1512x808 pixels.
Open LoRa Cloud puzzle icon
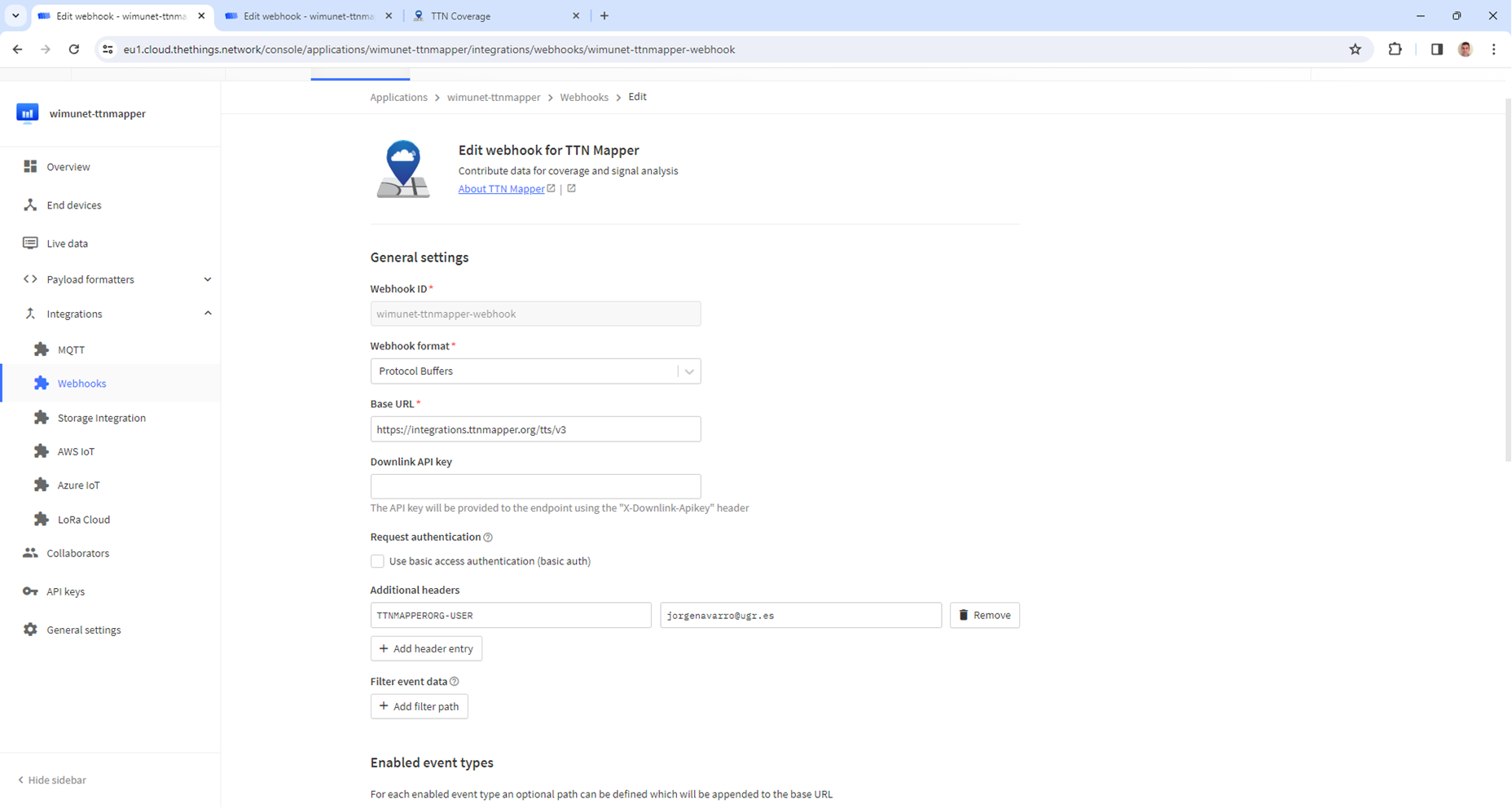42,520
